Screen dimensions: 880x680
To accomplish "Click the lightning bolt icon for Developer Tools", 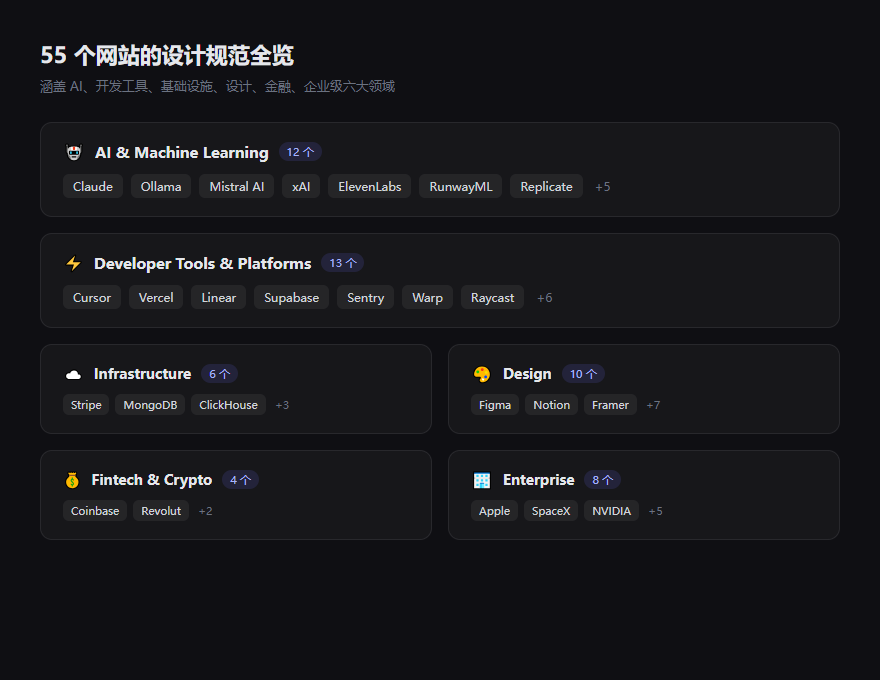I will click(73, 264).
